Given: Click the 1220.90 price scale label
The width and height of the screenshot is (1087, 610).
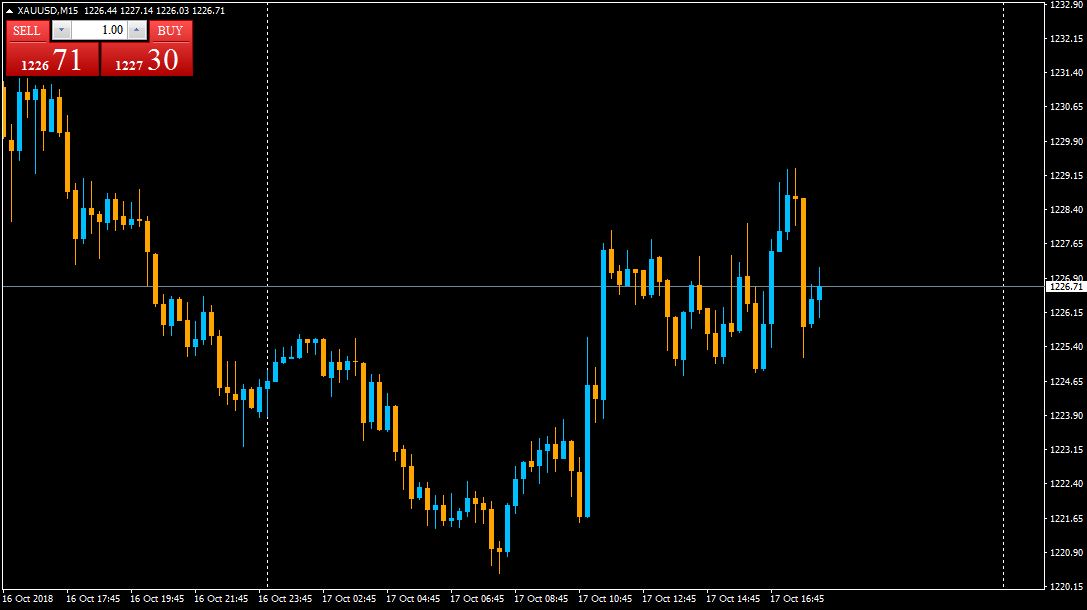Looking at the screenshot, I should coord(1066,553).
